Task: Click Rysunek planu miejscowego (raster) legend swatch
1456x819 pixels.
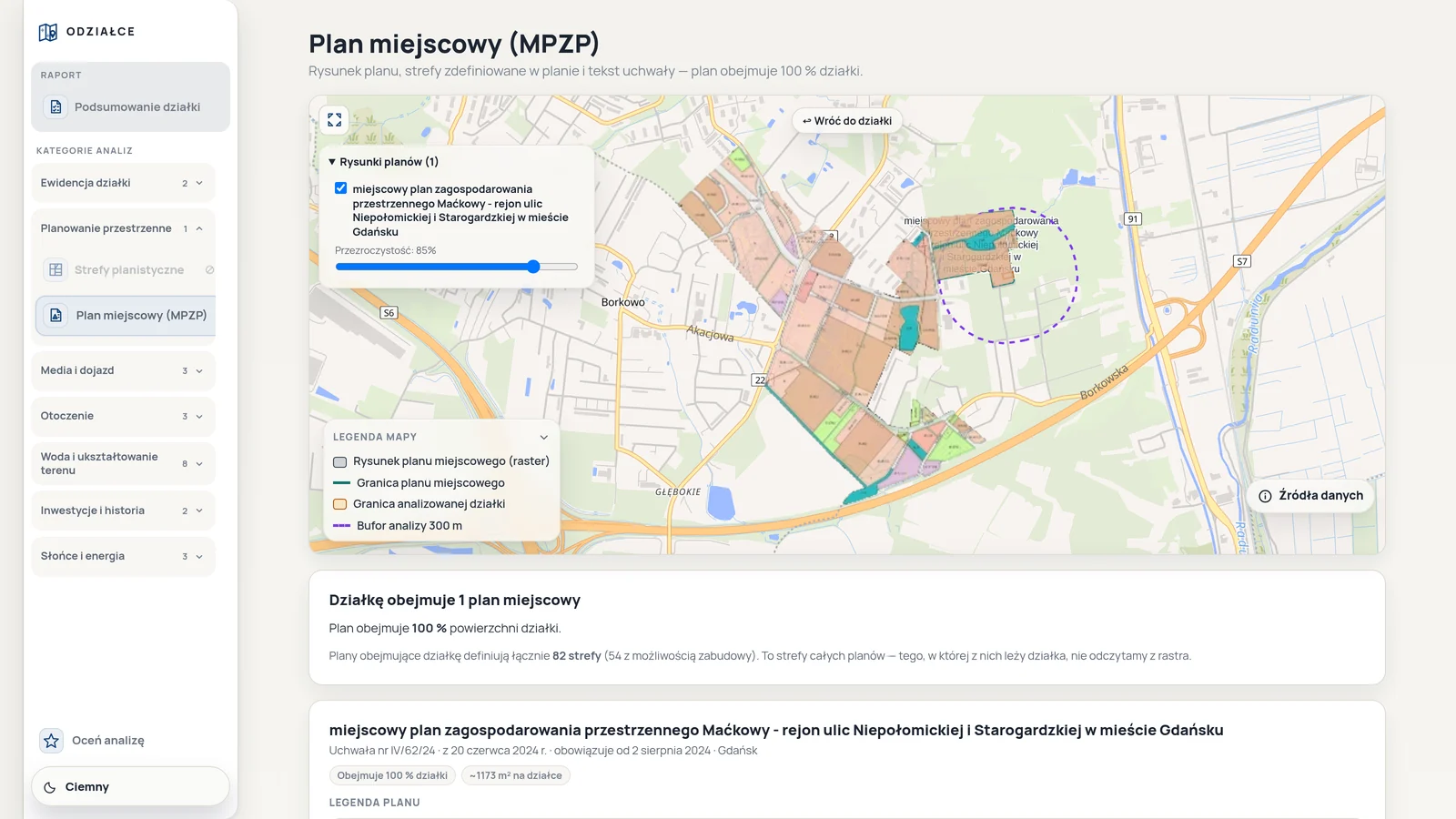Action: [x=340, y=462]
